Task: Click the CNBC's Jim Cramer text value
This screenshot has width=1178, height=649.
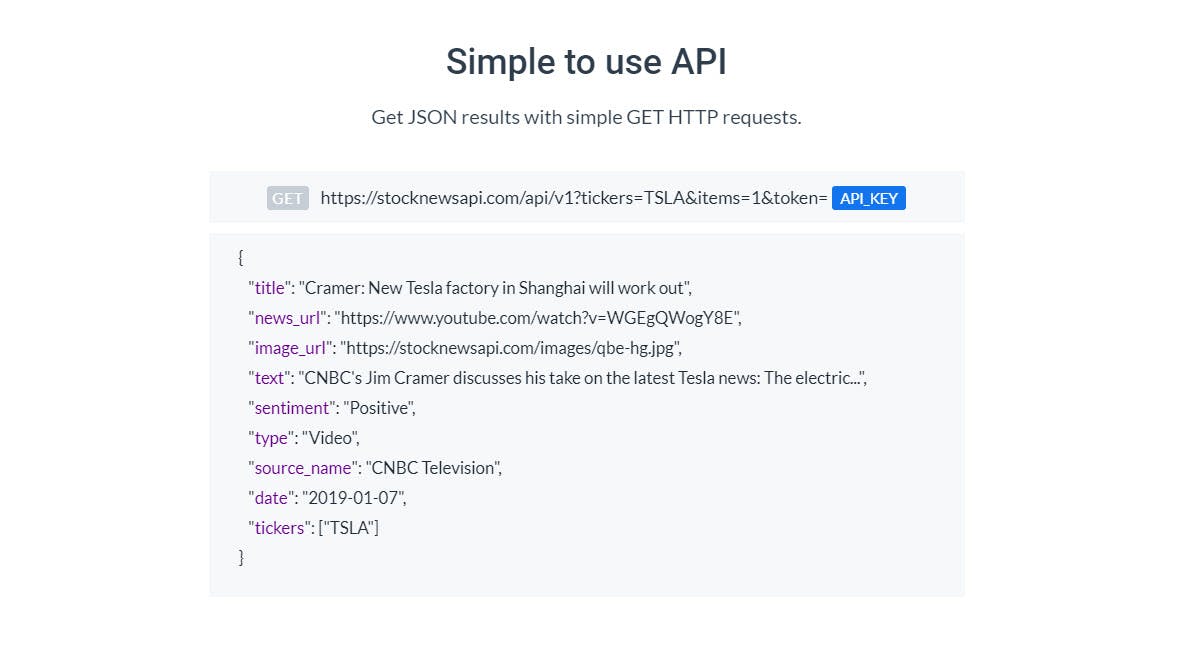Action: point(582,378)
